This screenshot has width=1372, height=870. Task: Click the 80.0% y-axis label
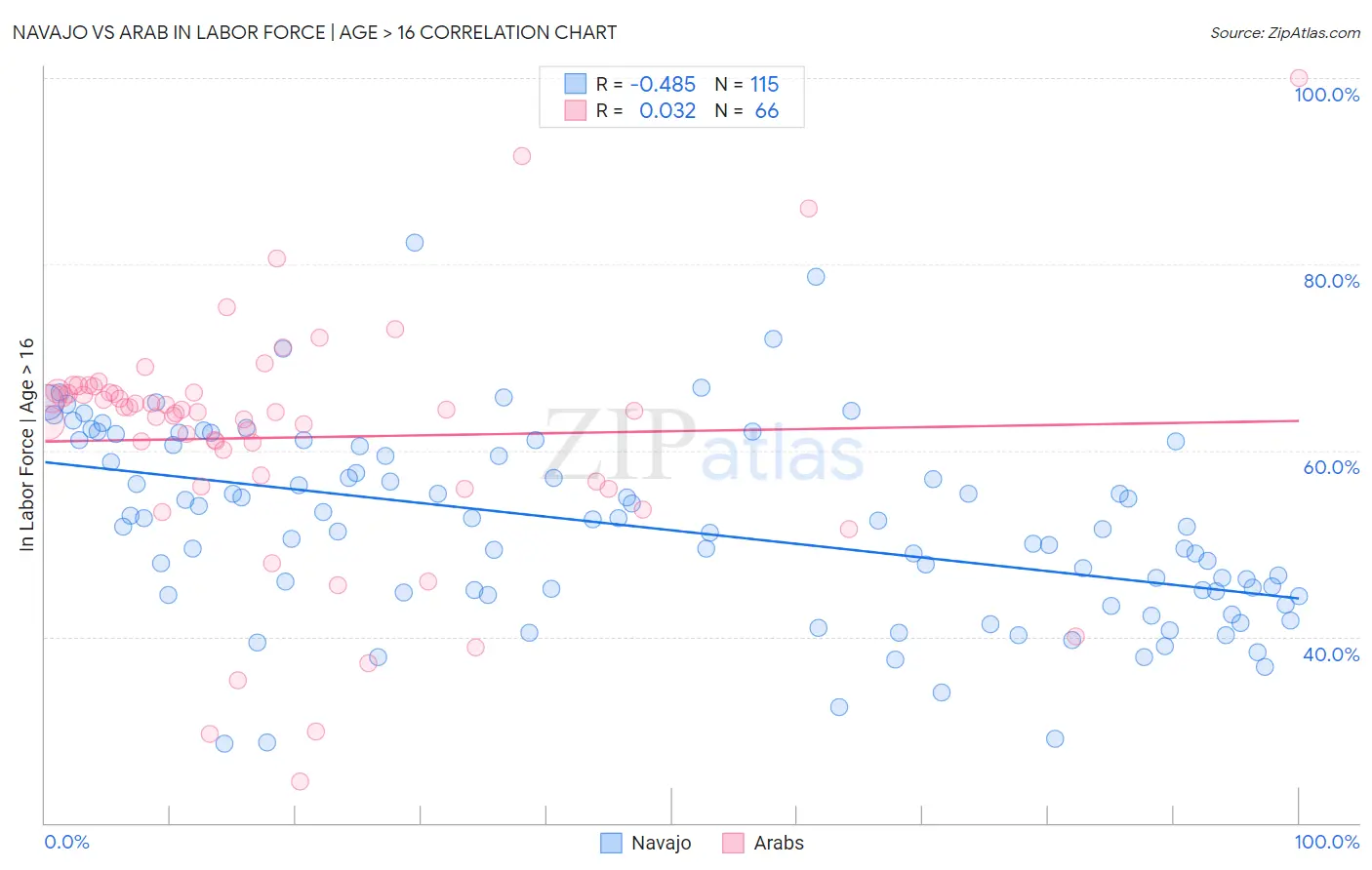pos(1331,281)
